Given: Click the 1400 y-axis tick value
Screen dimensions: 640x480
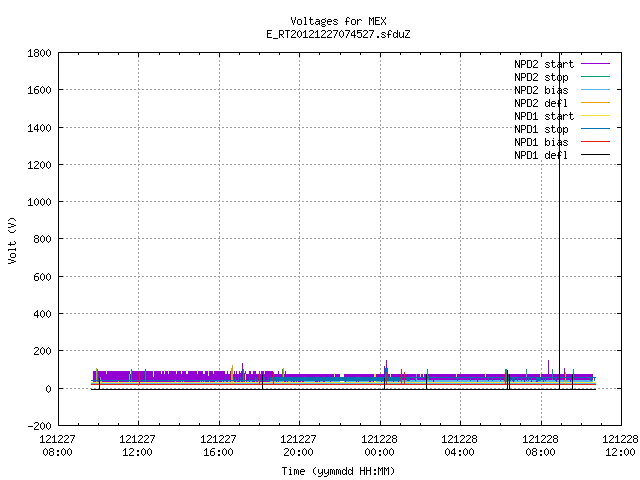Looking at the screenshot, I should pos(39,128).
